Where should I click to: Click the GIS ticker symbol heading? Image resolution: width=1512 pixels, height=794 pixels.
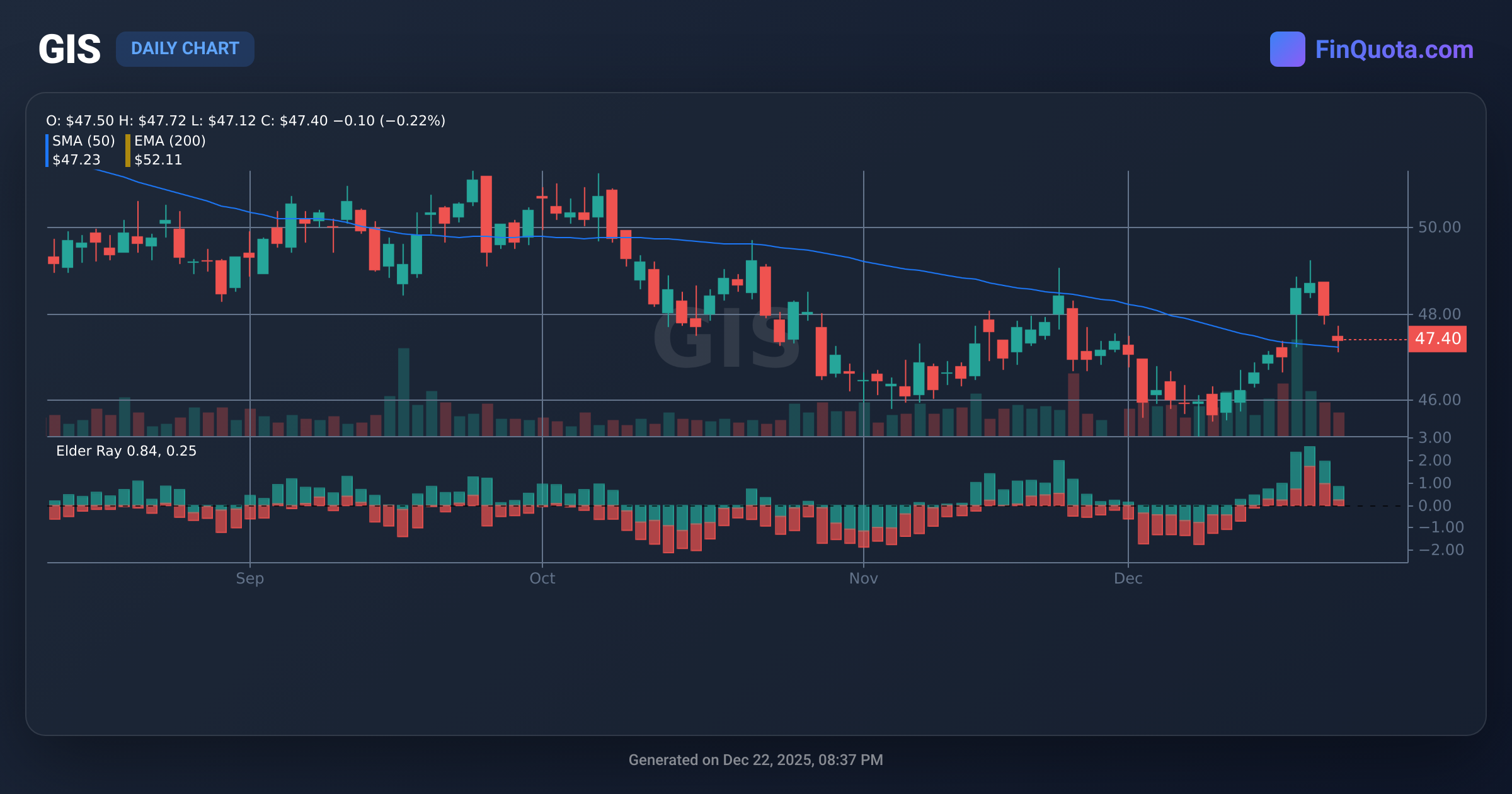click(69, 49)
